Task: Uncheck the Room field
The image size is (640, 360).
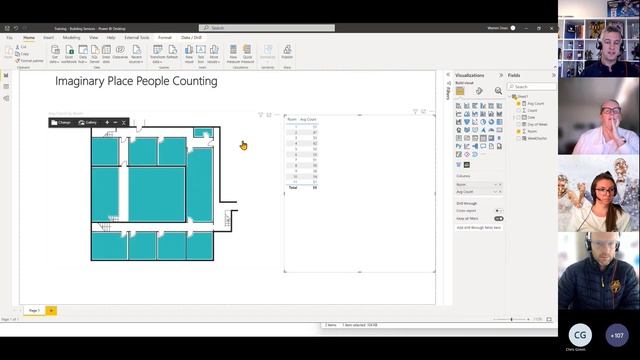Action: point(519,131)
